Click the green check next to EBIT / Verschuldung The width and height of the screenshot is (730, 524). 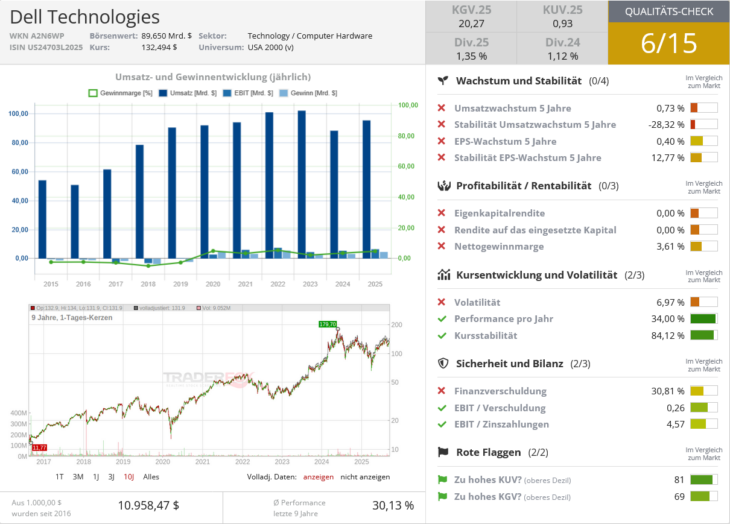click(442, 408)
